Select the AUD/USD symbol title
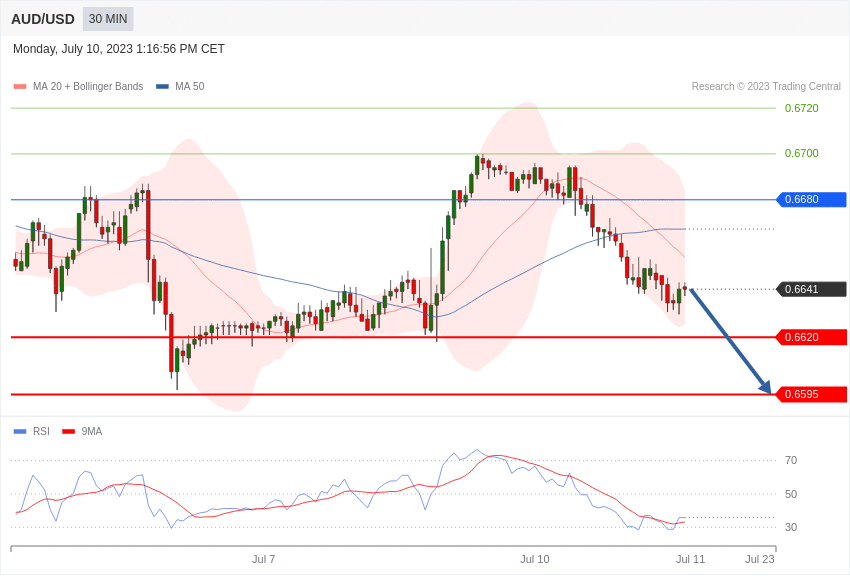 pos(43,20)
